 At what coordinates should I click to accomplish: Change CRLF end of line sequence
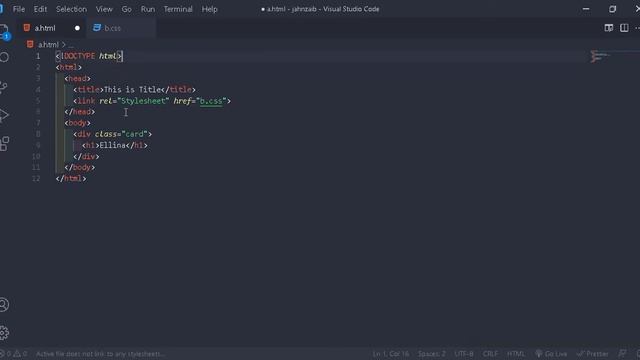[490, 354]
